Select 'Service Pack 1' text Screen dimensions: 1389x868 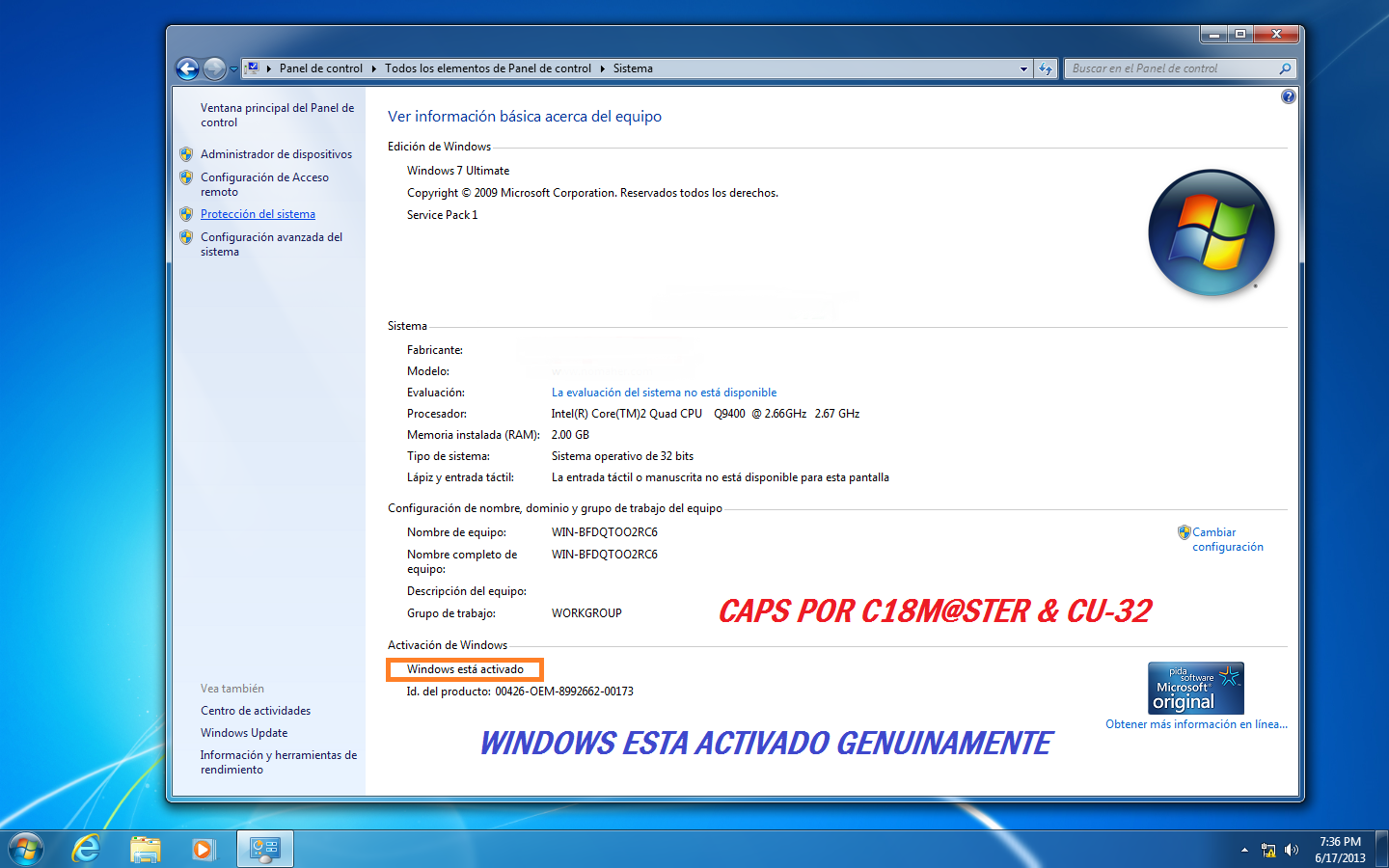pos(442,215)
